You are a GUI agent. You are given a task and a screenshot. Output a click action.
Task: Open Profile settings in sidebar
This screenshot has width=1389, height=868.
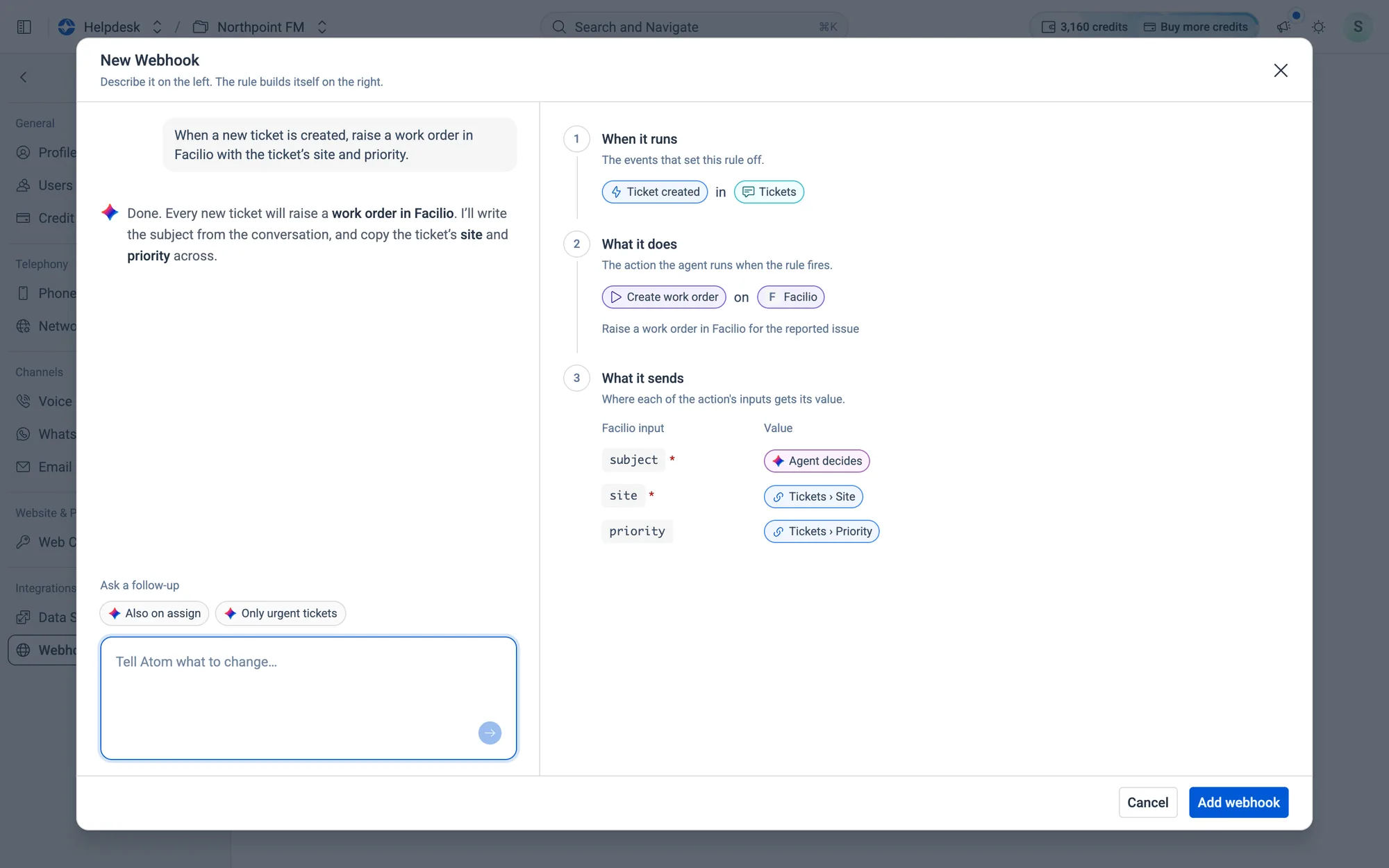tap(46, 152)
